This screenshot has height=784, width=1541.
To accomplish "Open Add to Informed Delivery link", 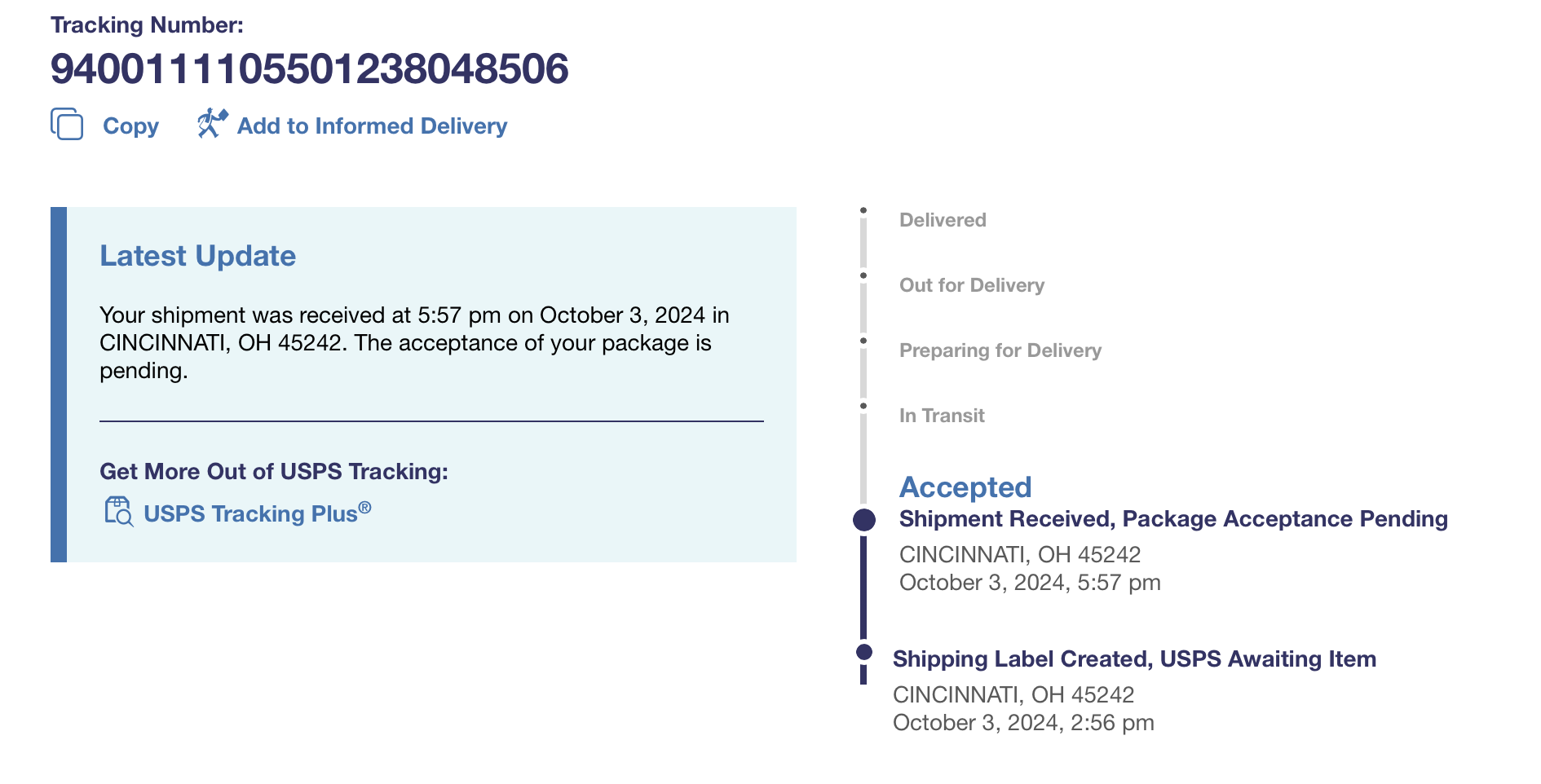I will tap(372, 126).
